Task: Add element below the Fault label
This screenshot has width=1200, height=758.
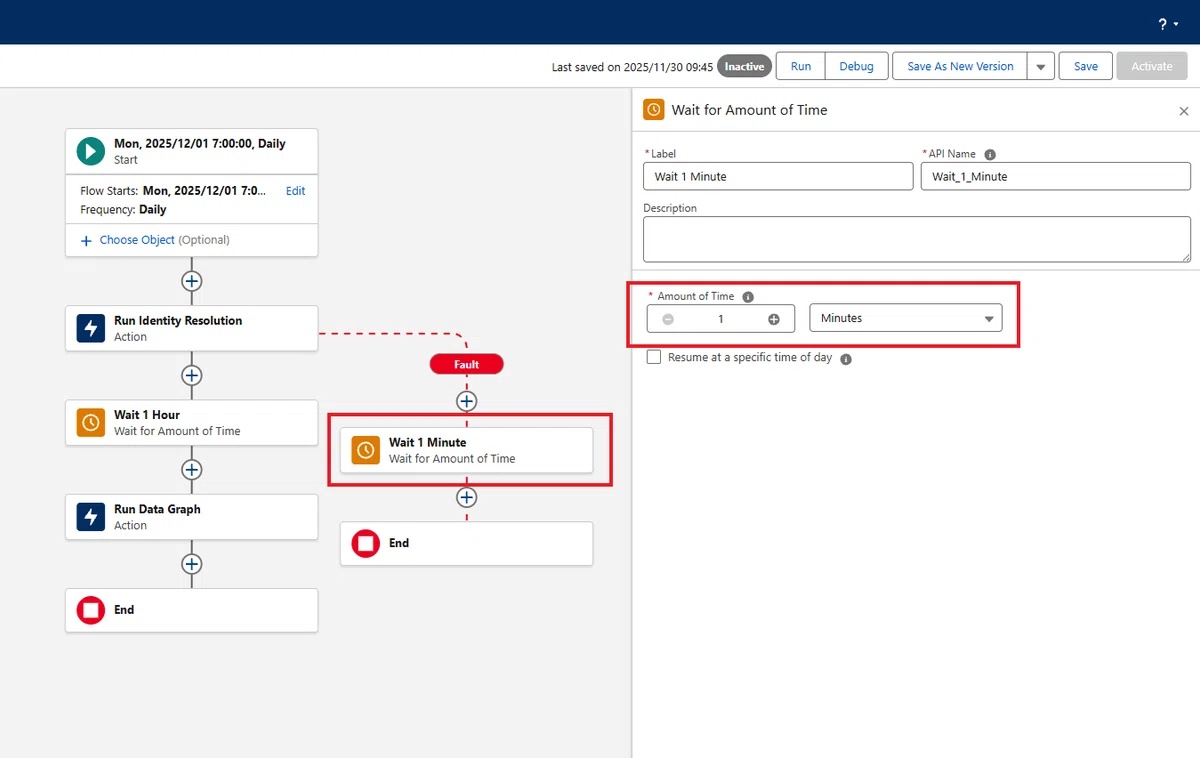Action: (x=467, y=401)
